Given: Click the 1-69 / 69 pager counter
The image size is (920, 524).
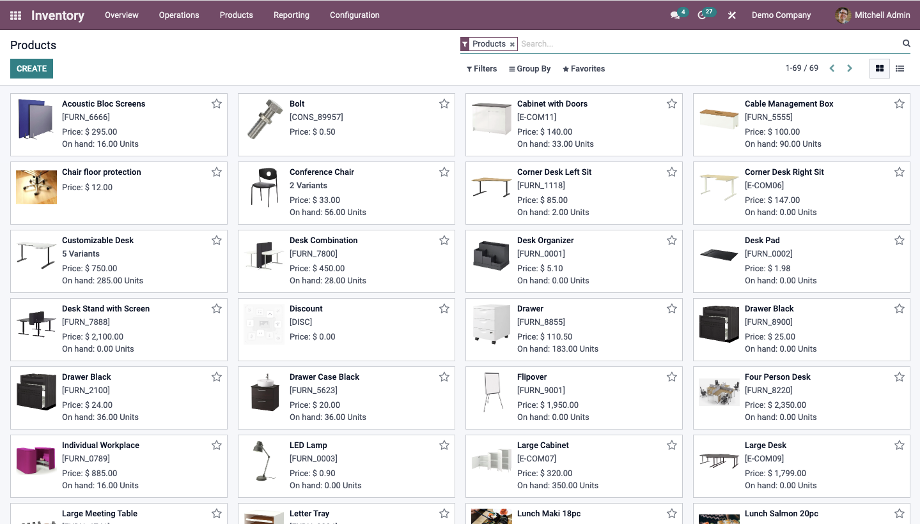Looking at the screenshot, I should (x=802, y=69).
